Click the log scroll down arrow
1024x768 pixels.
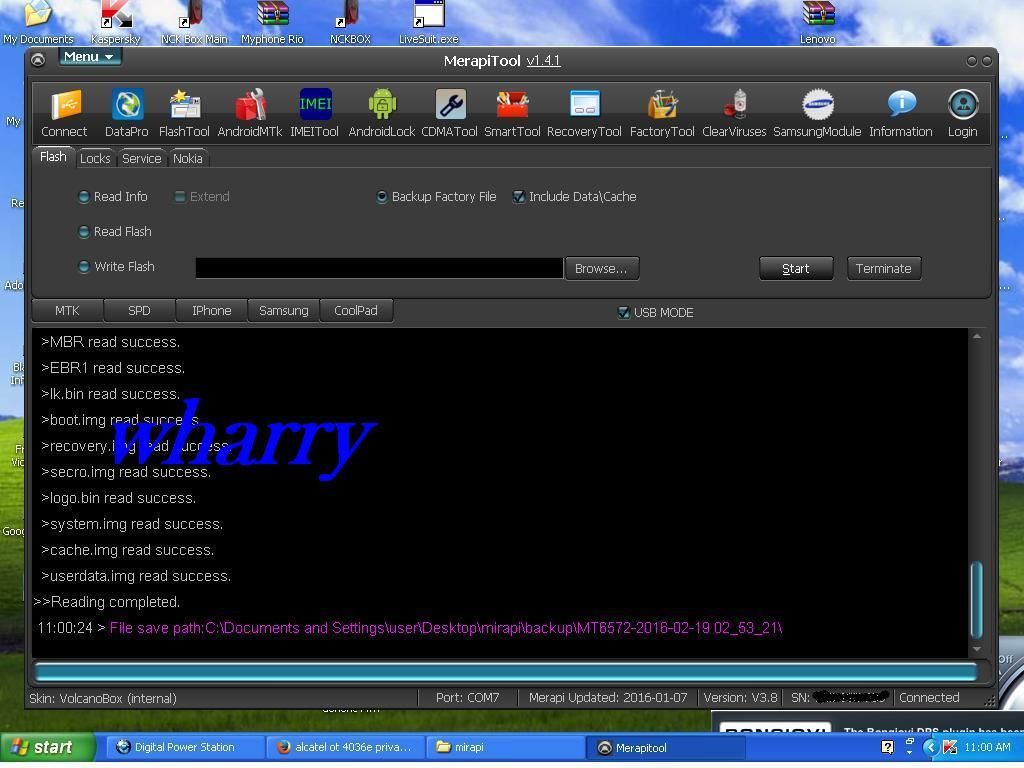tap(977, 649)
